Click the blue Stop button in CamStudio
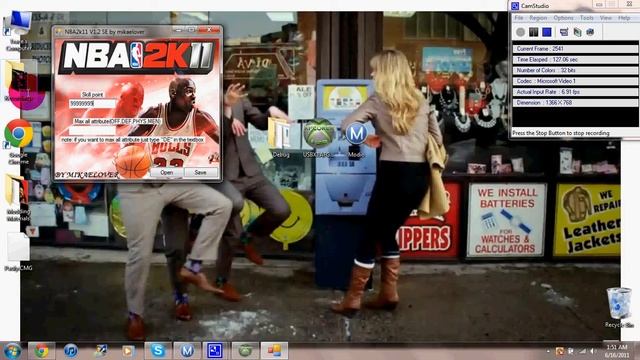Image resolution: width=640 pixels, height=360 pixels. pyautogui.click(x=547, y=32)
